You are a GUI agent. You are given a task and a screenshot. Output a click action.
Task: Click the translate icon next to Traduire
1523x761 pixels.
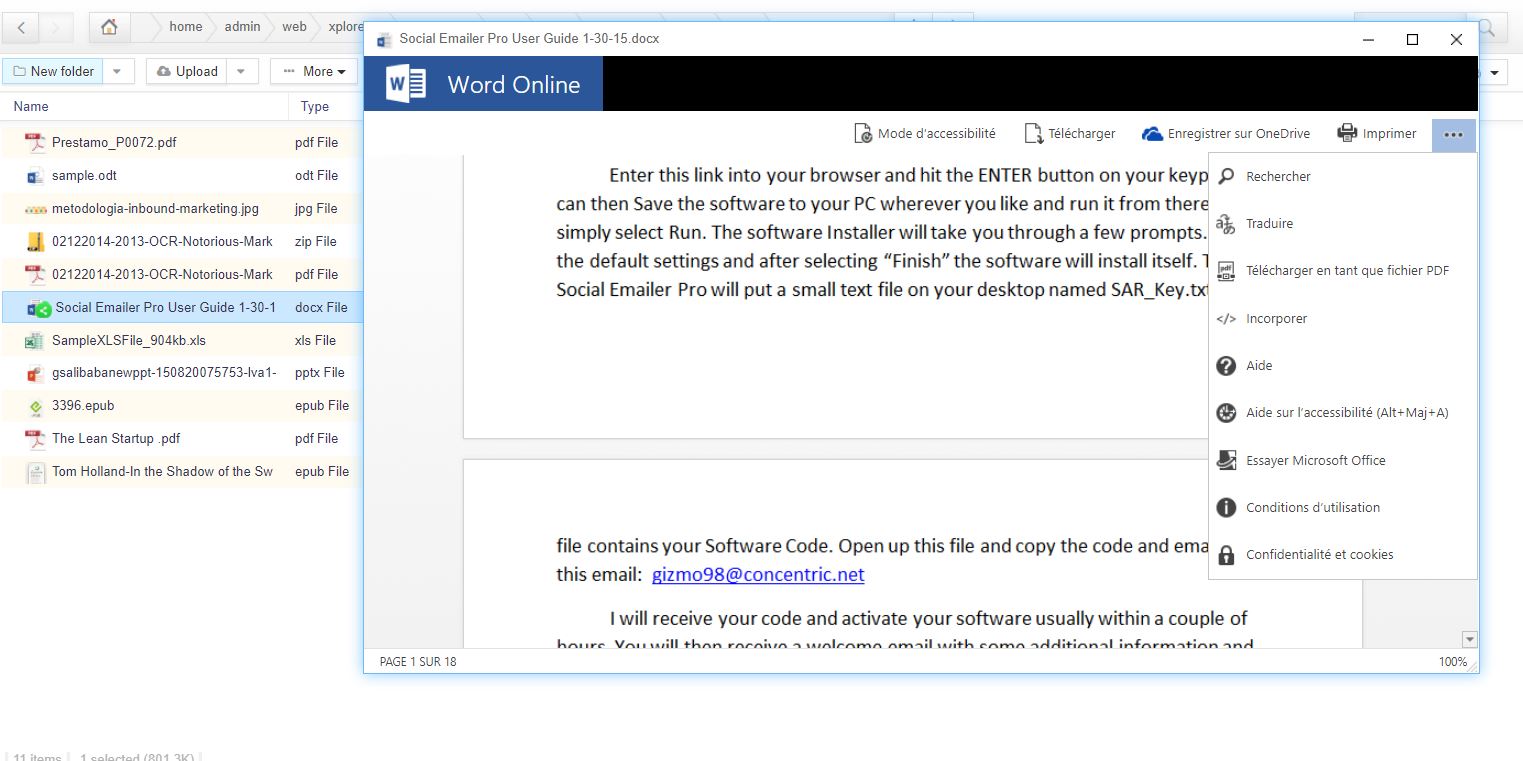click(x=1226, y=224)
